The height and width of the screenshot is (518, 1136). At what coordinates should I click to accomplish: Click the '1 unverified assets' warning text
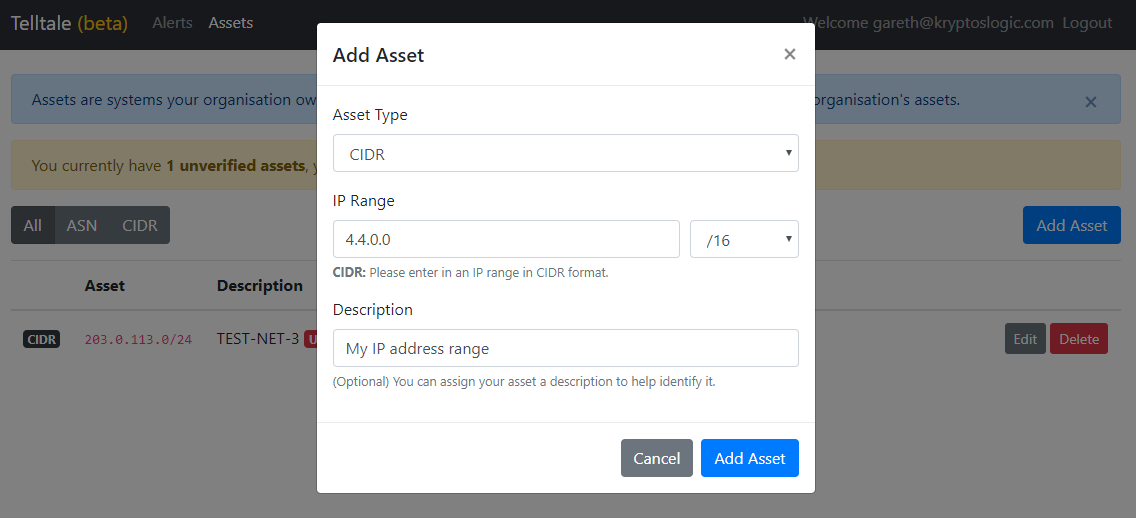[x=235, y=166]
